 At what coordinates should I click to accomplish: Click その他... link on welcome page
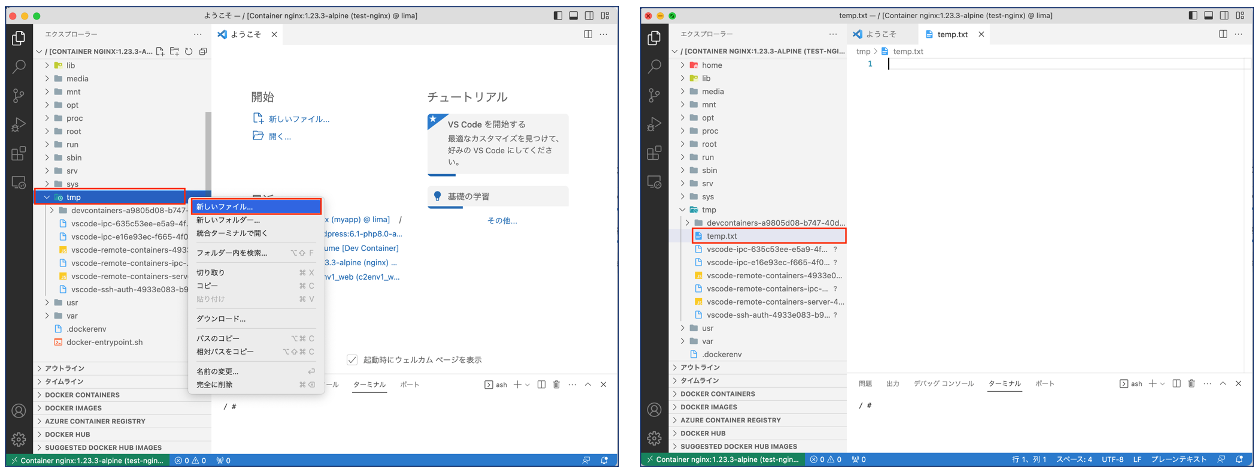(502, 220)
